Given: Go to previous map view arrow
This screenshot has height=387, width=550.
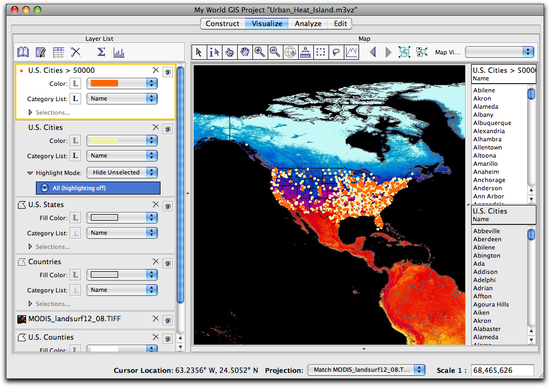Looking at the screenshot, I should click(x=373, y=53).
